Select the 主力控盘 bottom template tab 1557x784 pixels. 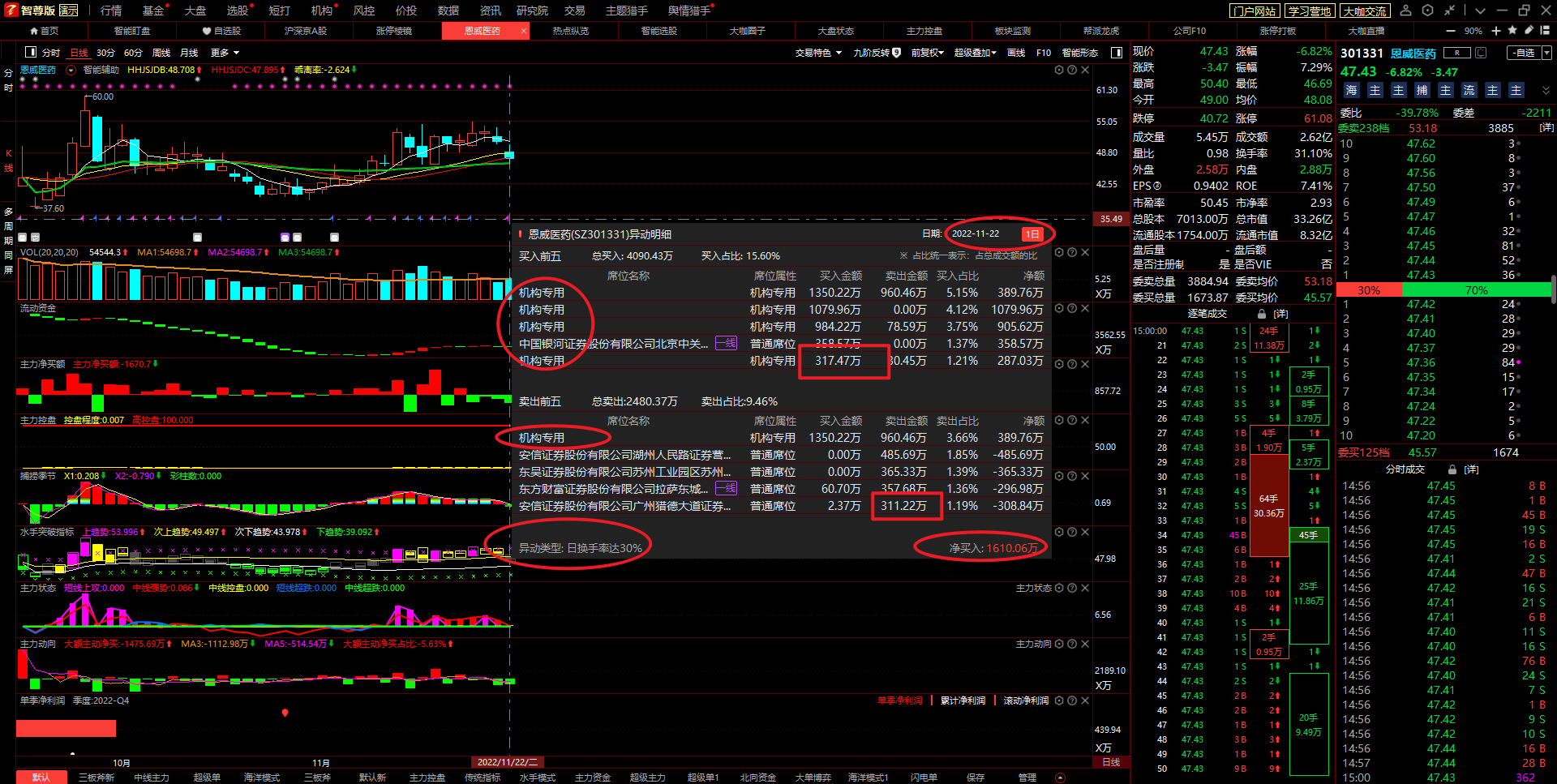click(x=427, y=777)
